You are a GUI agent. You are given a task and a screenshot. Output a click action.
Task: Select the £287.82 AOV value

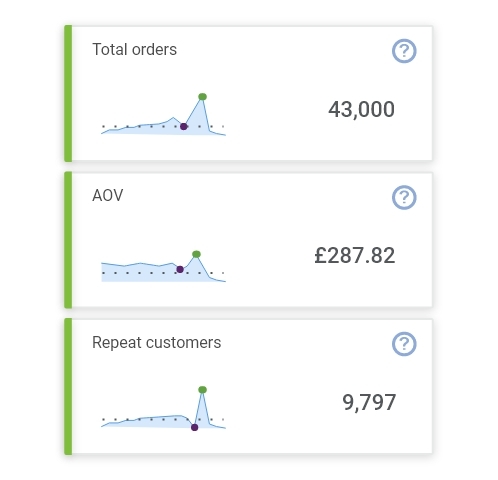coord(355,256)
